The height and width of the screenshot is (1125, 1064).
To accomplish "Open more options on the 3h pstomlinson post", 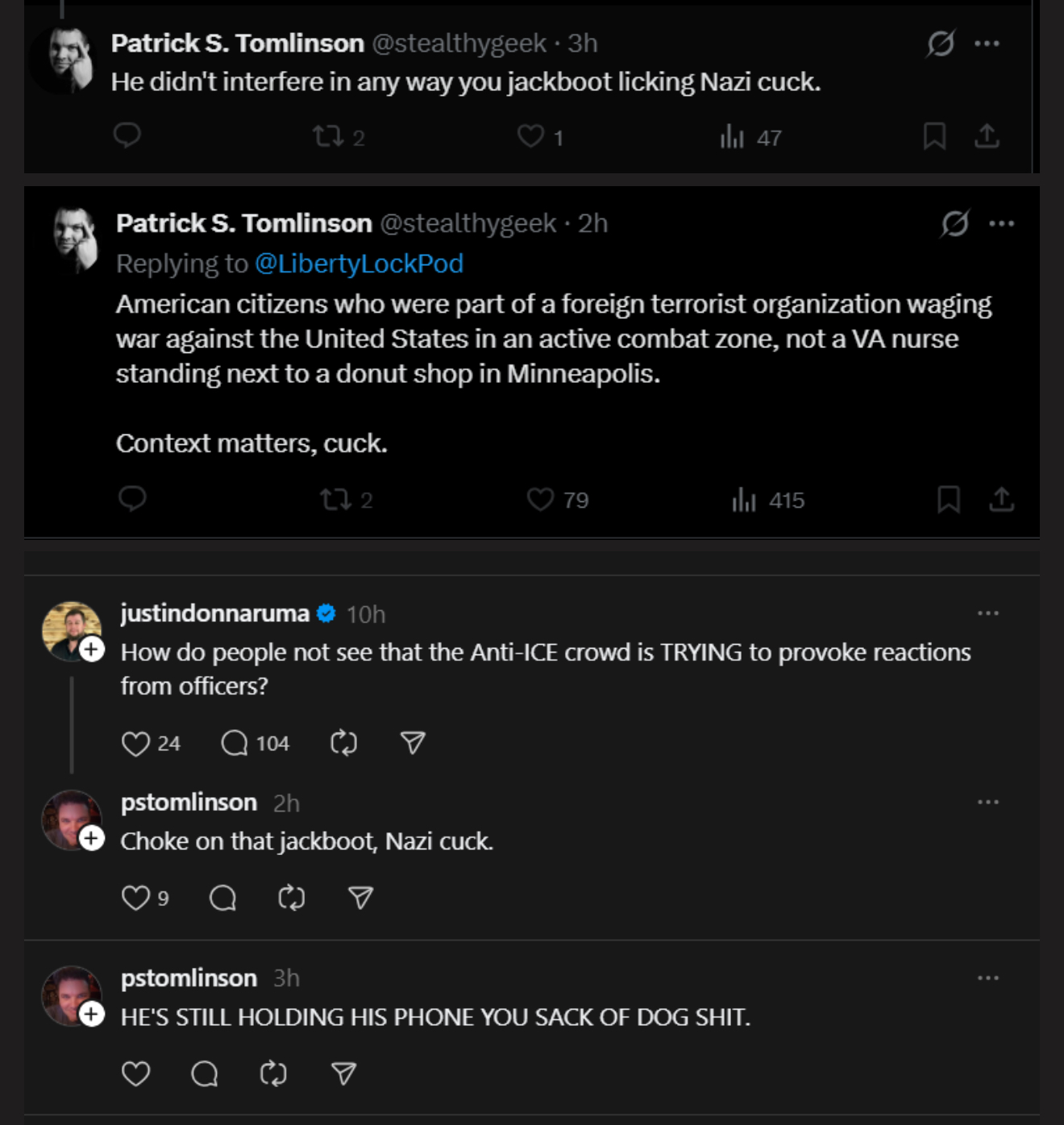I will 988,978.
